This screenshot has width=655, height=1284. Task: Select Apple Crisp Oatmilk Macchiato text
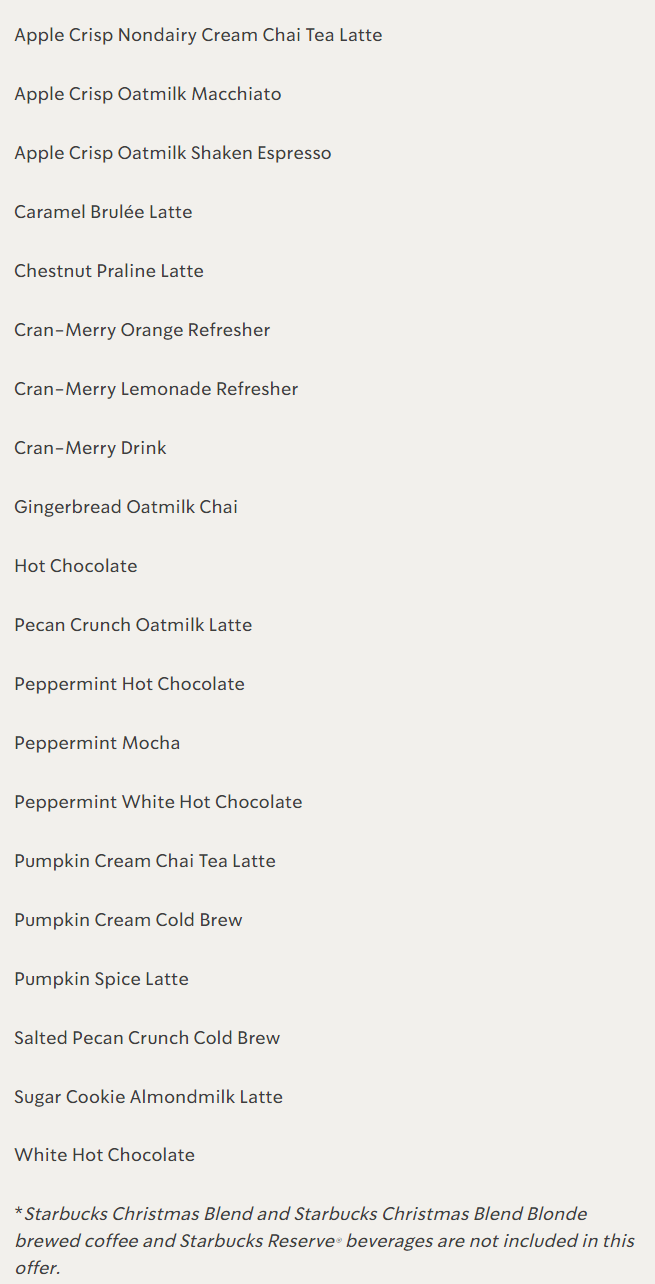click(x=148, y=94)
